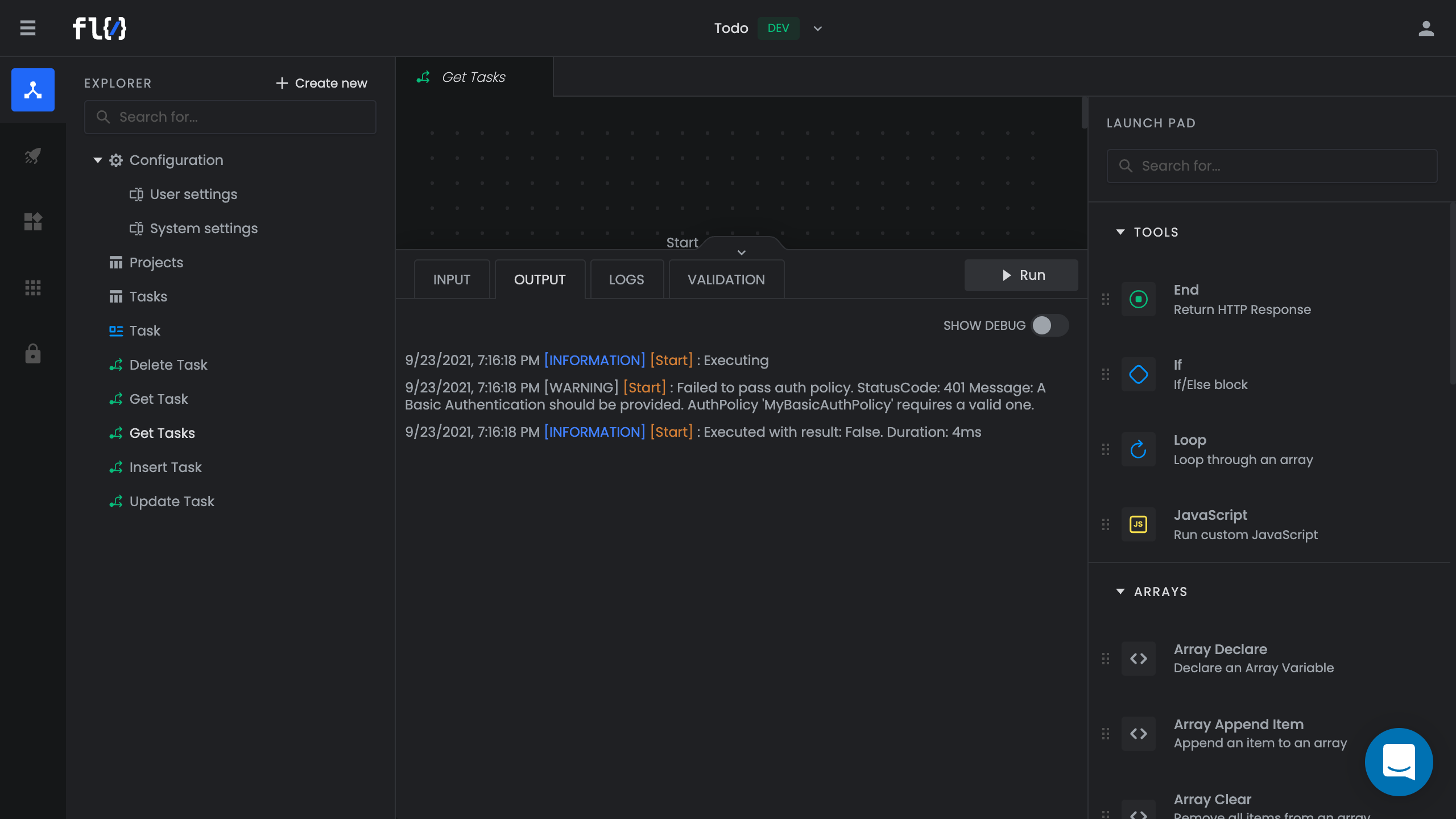
Task: Open Delete Task in Explorer
Action: click(168, 365)
